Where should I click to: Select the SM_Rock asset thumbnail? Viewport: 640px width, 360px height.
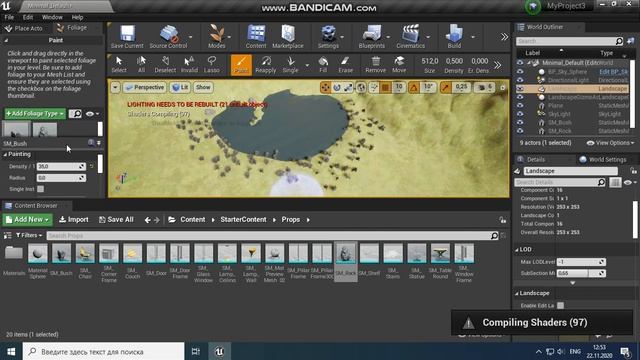click(x=346, y=261)
